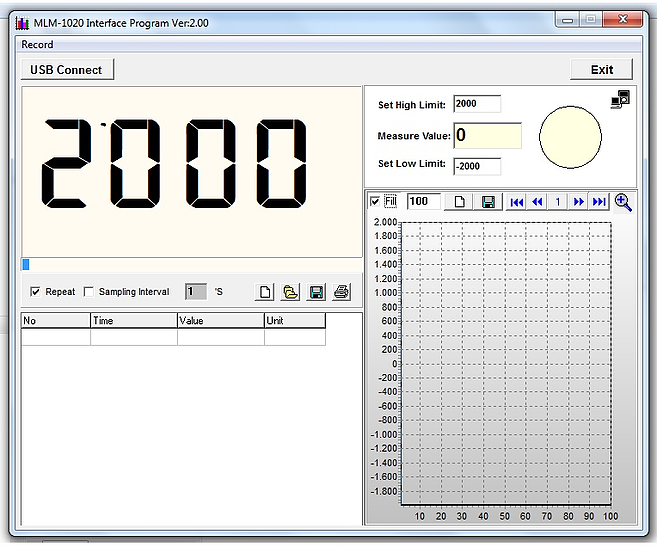Viewport: 657px width, 547px height.
Task: Click the new record file icon
Action: pos(265,292)
